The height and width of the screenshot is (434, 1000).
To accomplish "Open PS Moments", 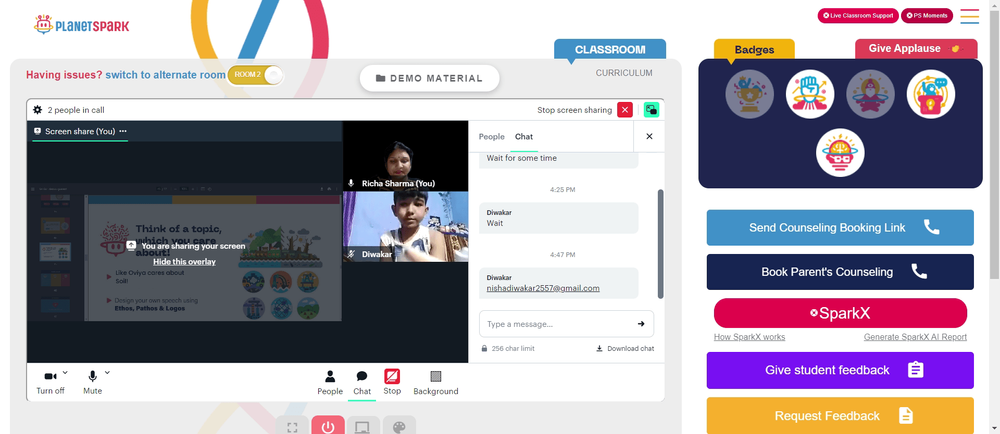I will coord(927,15).
